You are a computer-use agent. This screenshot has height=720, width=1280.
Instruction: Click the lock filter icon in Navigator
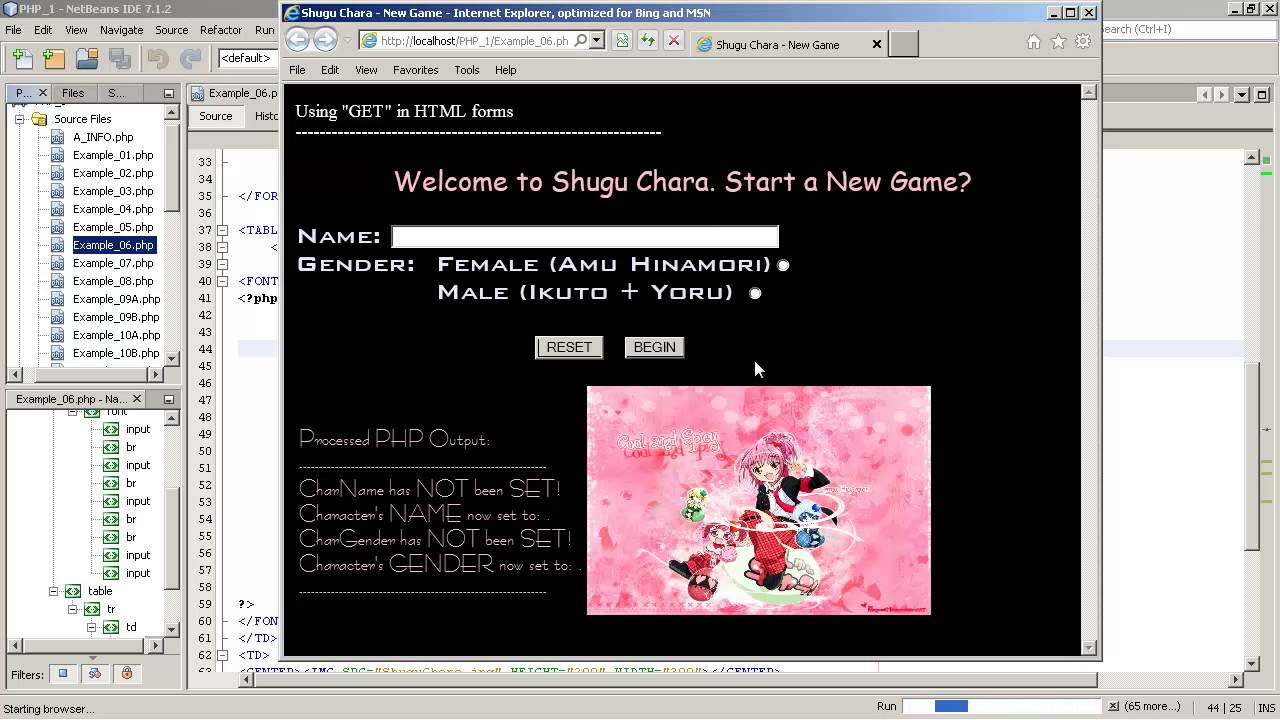(127, 674)
